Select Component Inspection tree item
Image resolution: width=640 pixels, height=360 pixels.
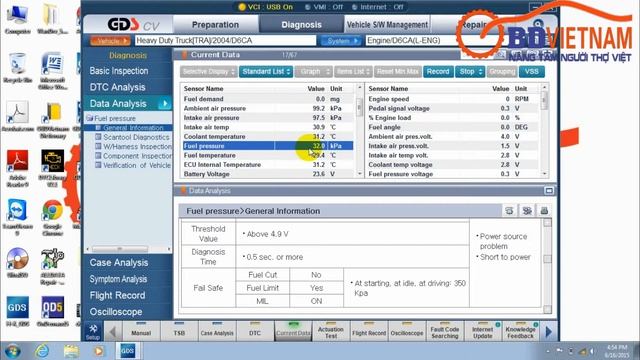click(137, 156)
